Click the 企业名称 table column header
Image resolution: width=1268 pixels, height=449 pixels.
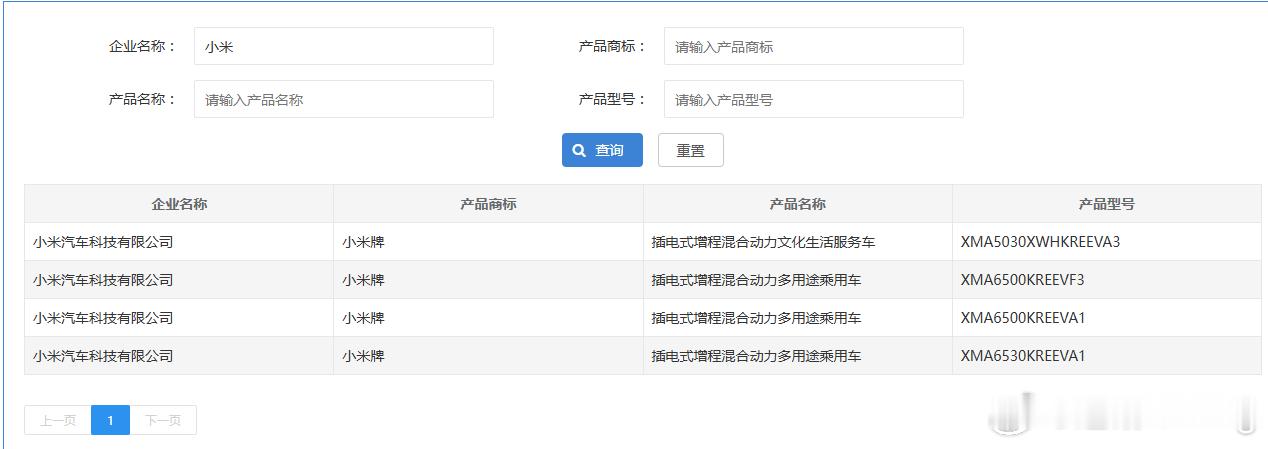(179, 204)
